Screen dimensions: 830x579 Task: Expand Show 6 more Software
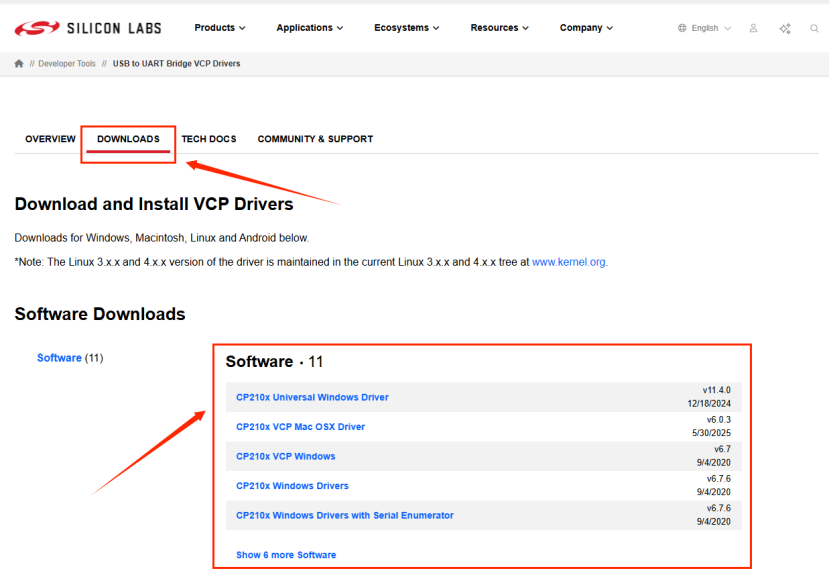286,555
